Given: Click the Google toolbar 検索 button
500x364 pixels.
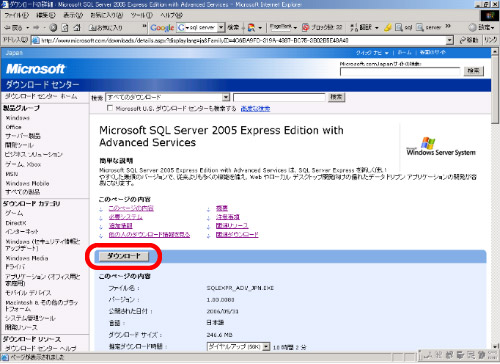Looking at the screenshot, I should click(x=233, y=27).
